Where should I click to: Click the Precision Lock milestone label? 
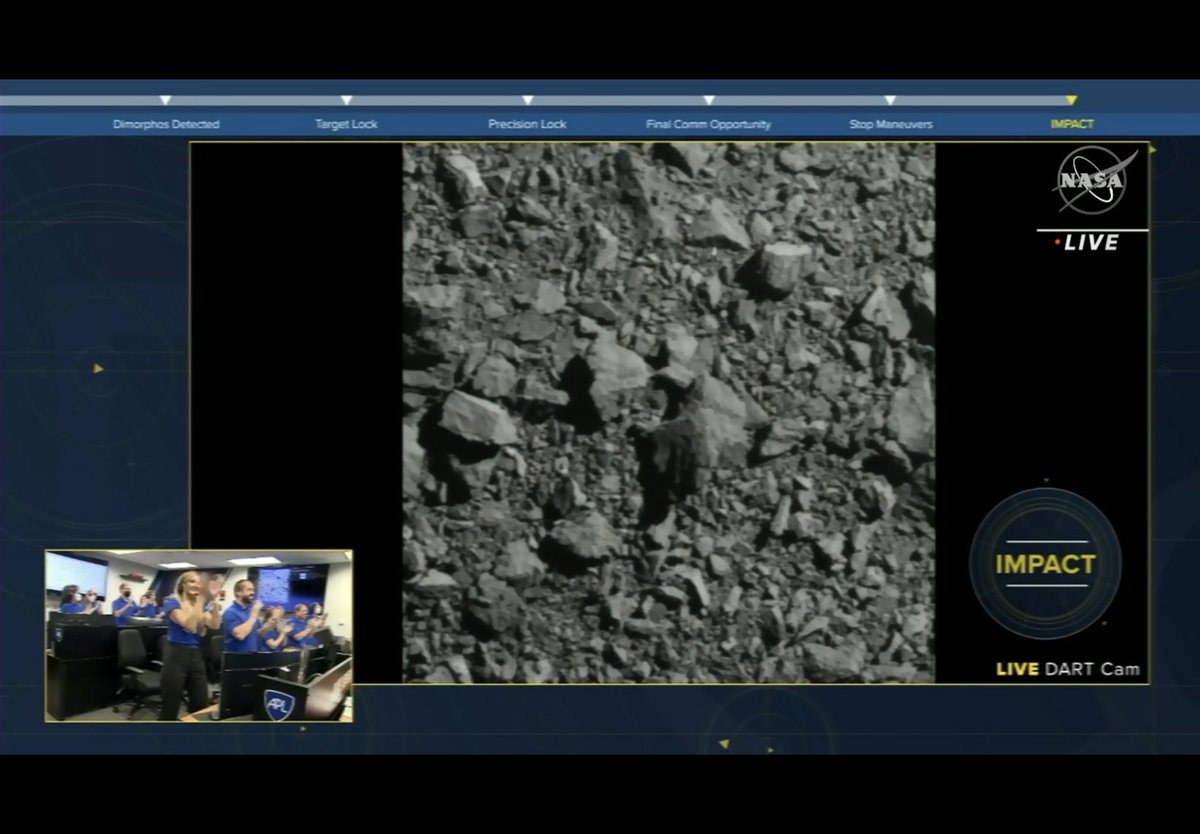[527, 124]
